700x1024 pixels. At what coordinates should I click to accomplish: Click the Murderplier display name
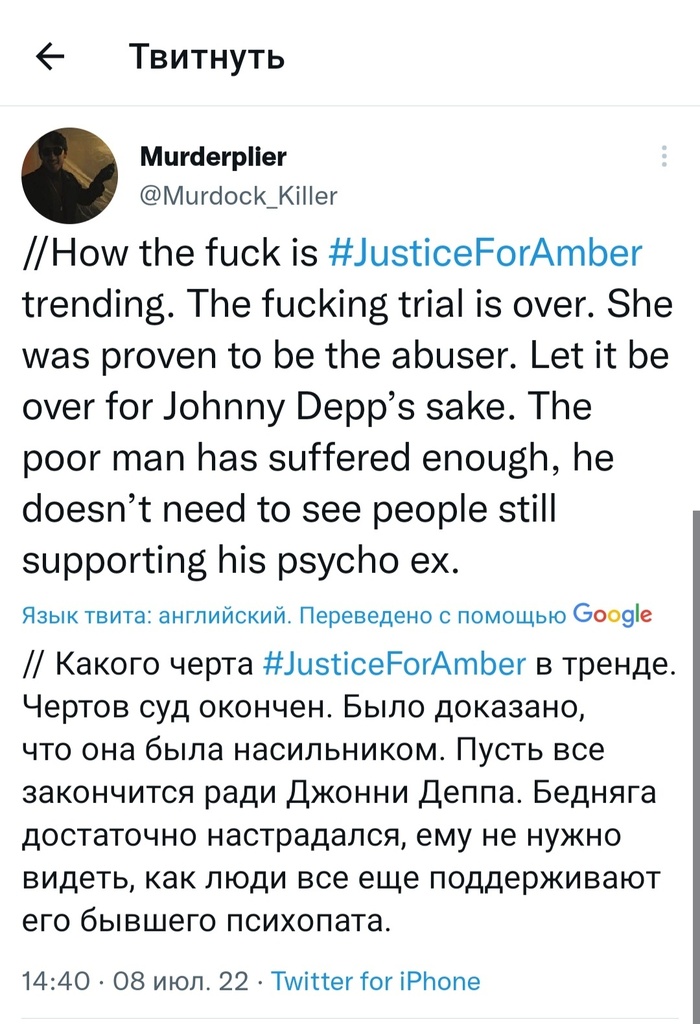[x=213, y=157]
